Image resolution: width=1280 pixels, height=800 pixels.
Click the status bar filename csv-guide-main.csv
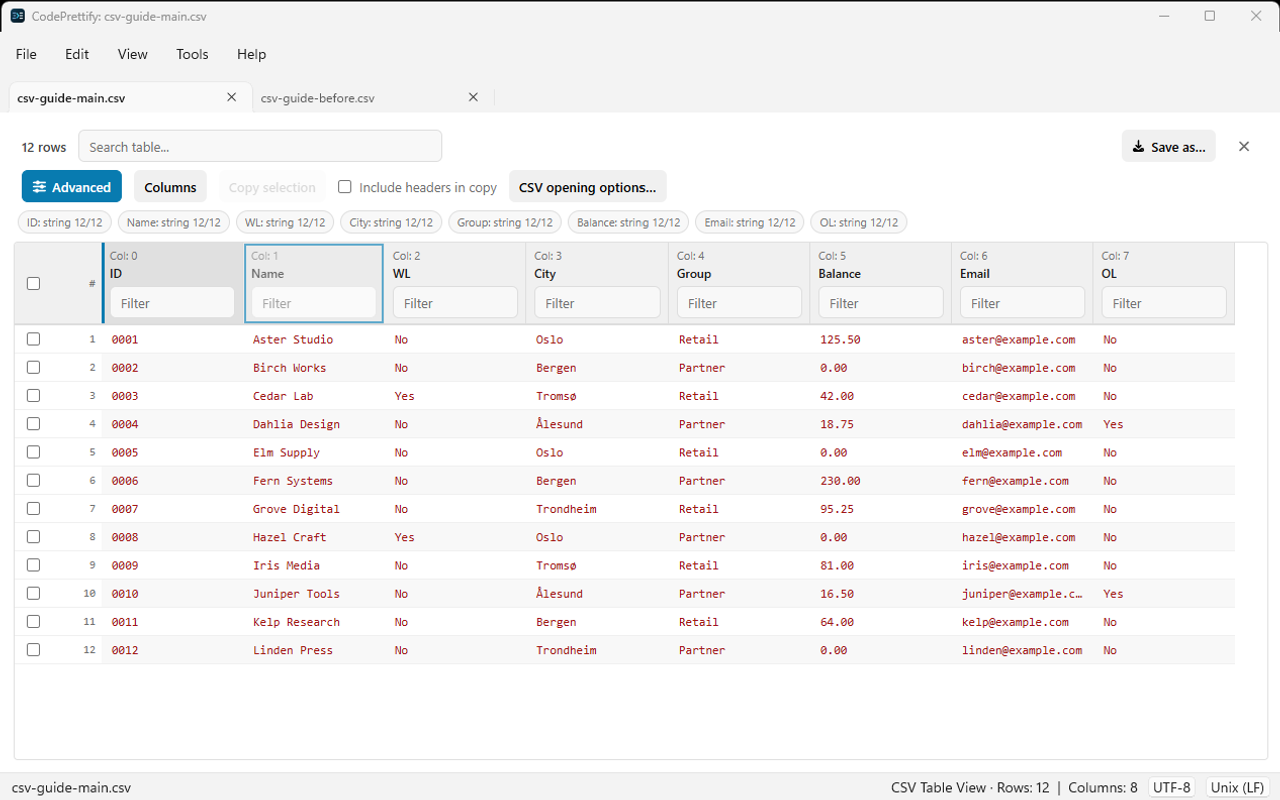coord(71,787)
